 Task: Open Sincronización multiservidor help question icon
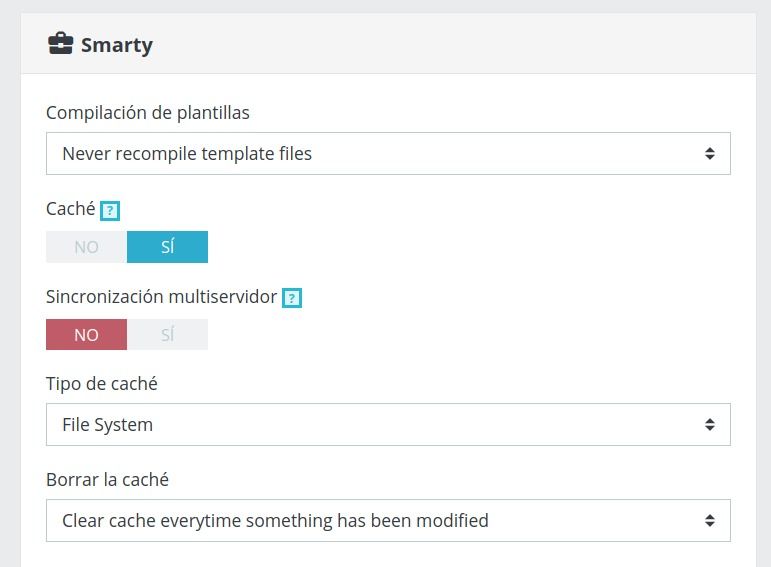tap(292, 298)
